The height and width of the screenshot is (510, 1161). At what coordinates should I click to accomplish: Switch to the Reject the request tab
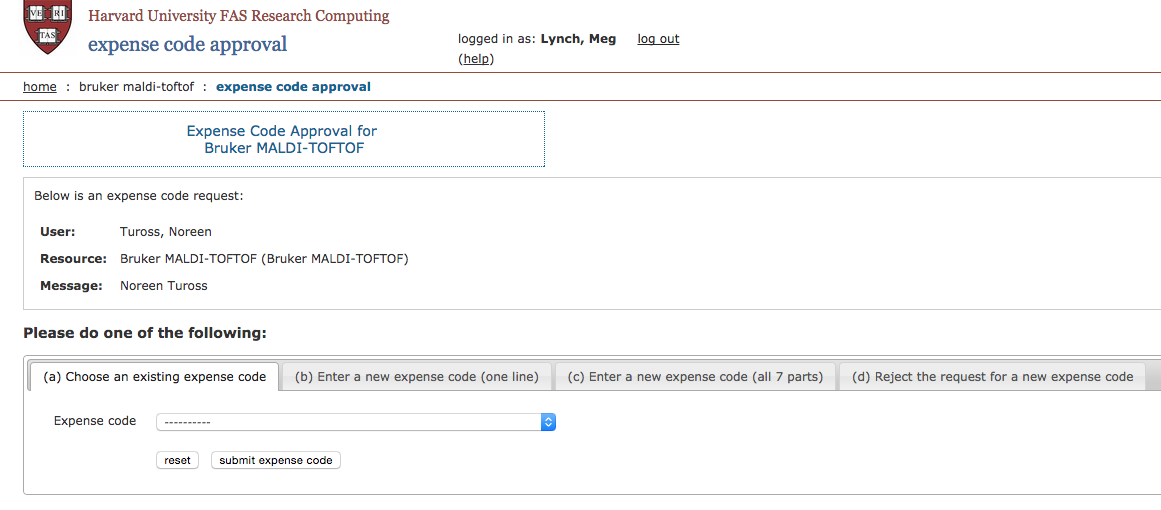click(992, 376)
